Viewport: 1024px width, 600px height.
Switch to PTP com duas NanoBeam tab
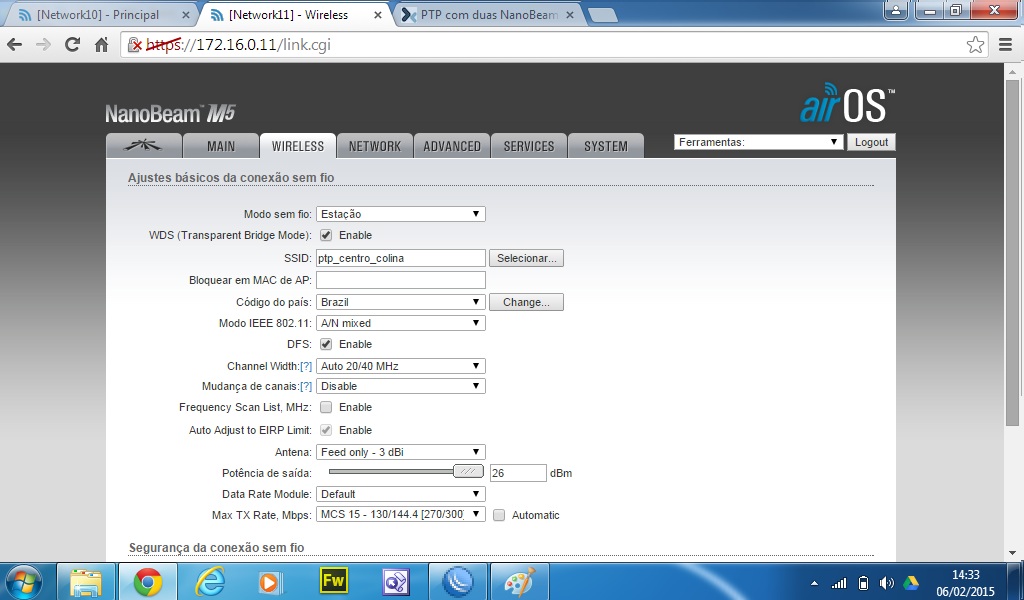click(488, 15)
